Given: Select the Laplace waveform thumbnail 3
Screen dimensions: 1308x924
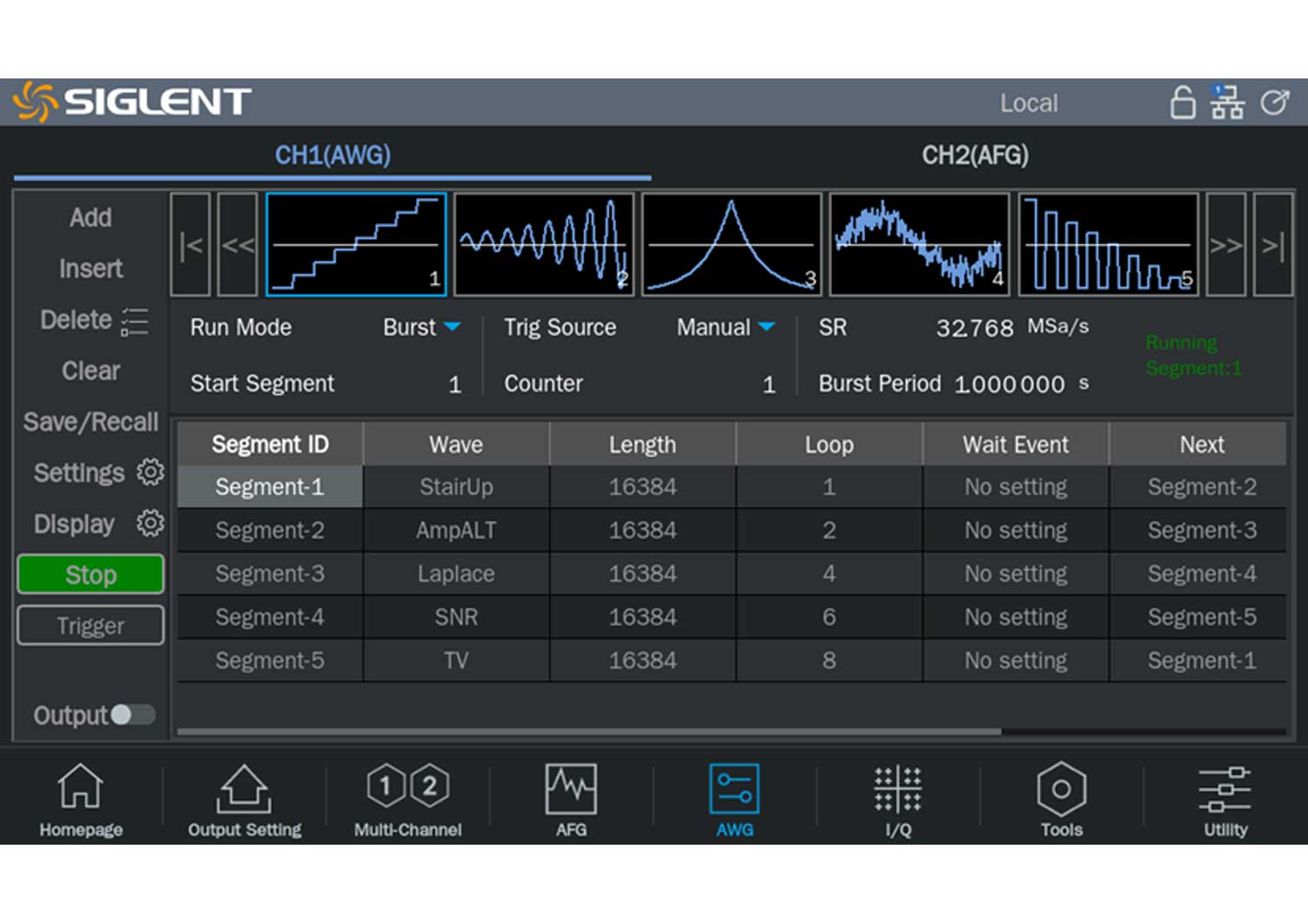Looking at the screenshot, I should click(x=732, y=244).
